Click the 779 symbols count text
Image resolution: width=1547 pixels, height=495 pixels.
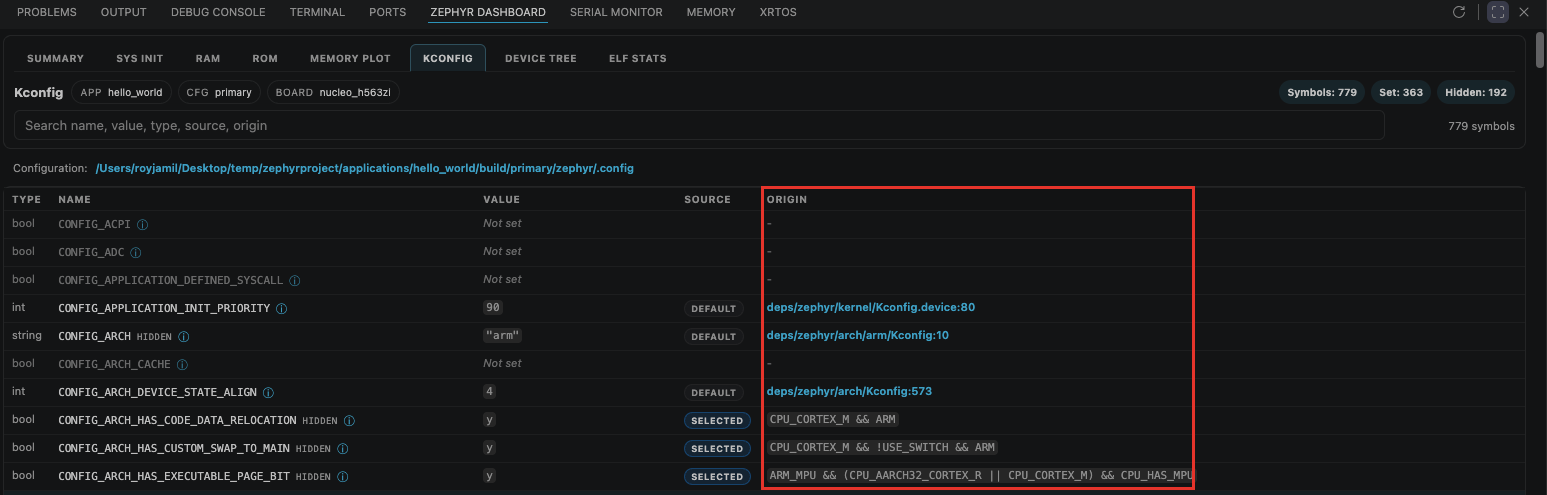[1481, 126]
